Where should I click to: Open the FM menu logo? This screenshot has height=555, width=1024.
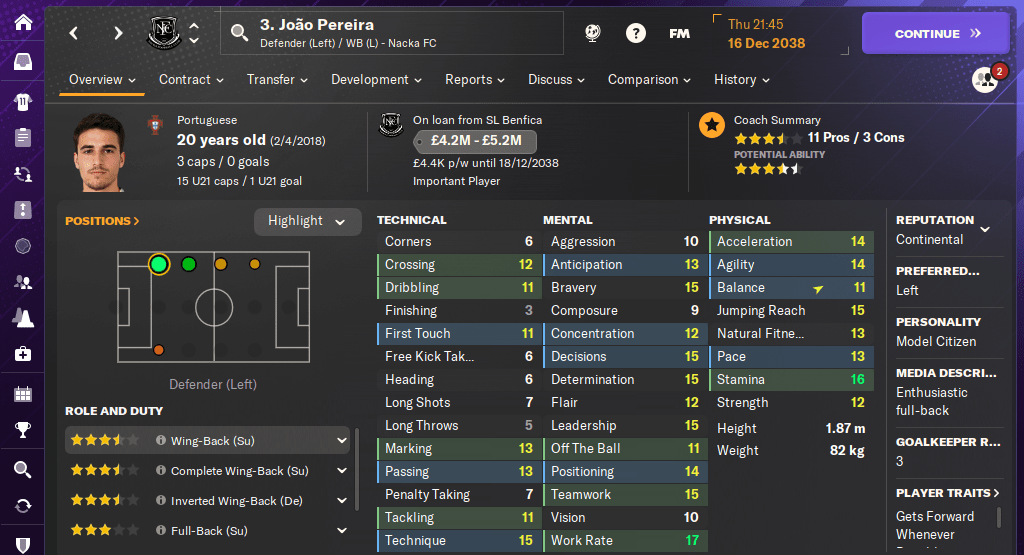(679, 33)
